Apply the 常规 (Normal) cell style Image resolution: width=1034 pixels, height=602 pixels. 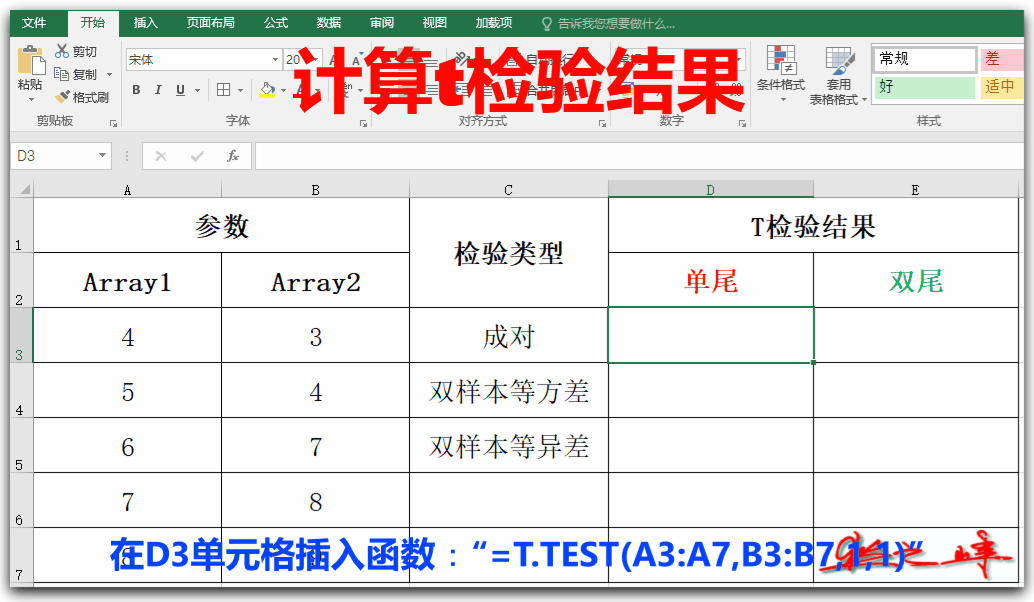925,59
